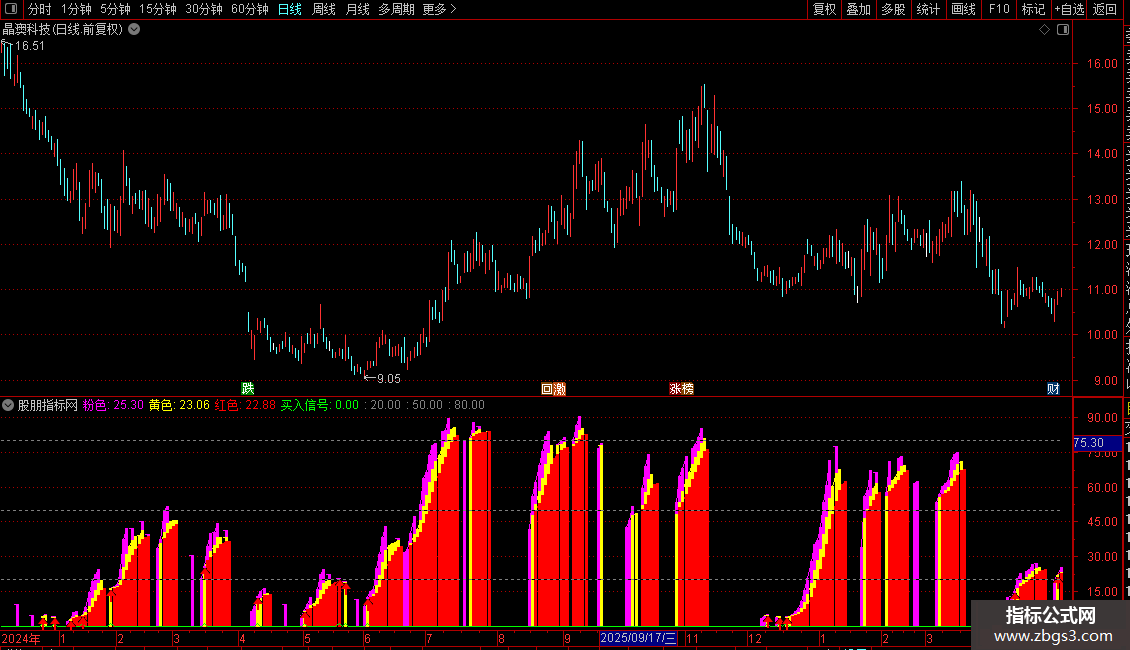Click the 返回 back button
Viewport: 1130px width, 650px height.
tap(1105, 9)
